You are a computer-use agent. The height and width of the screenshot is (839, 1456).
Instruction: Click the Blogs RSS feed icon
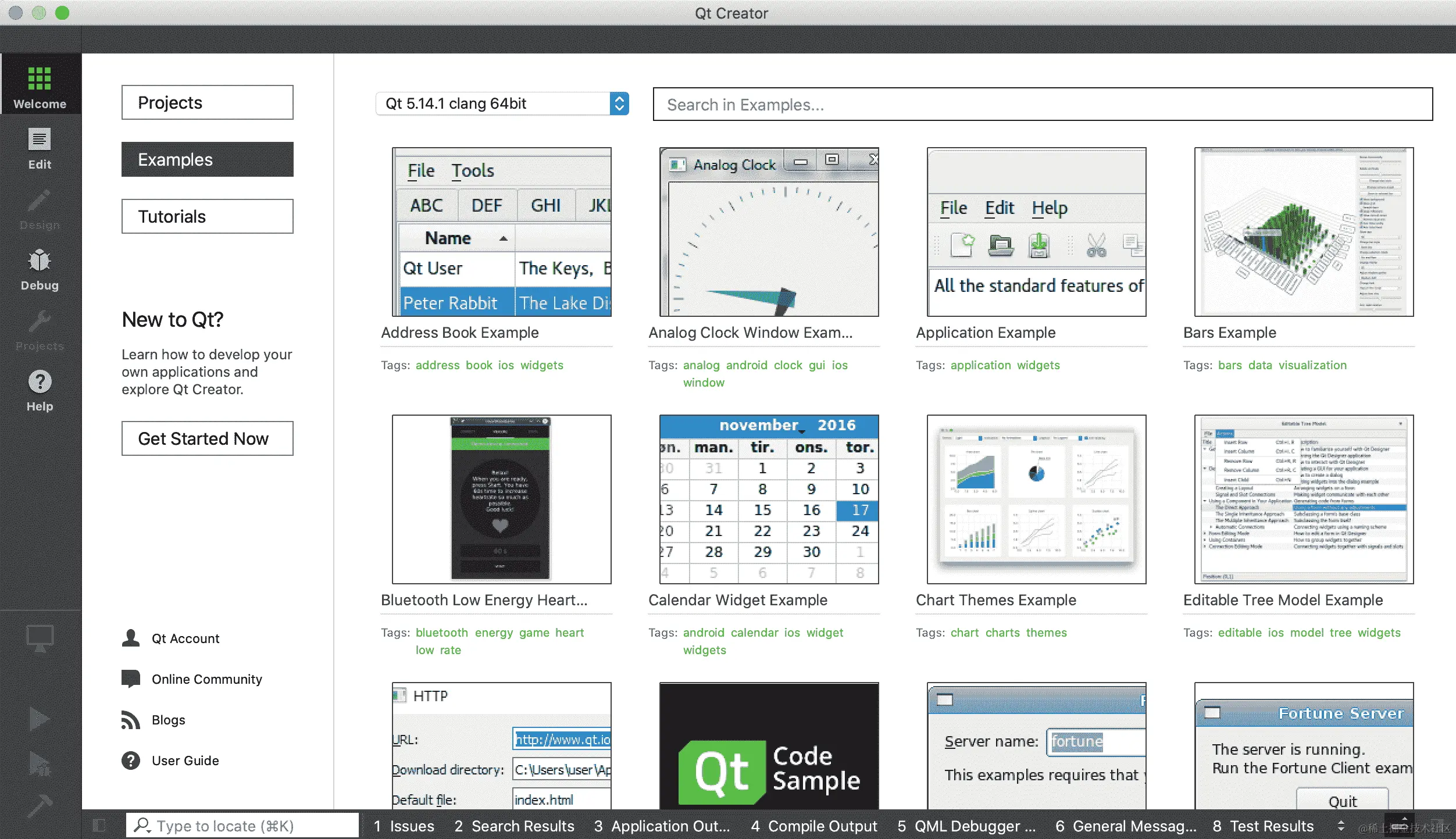pyautogui.click(x=131, y=720)
